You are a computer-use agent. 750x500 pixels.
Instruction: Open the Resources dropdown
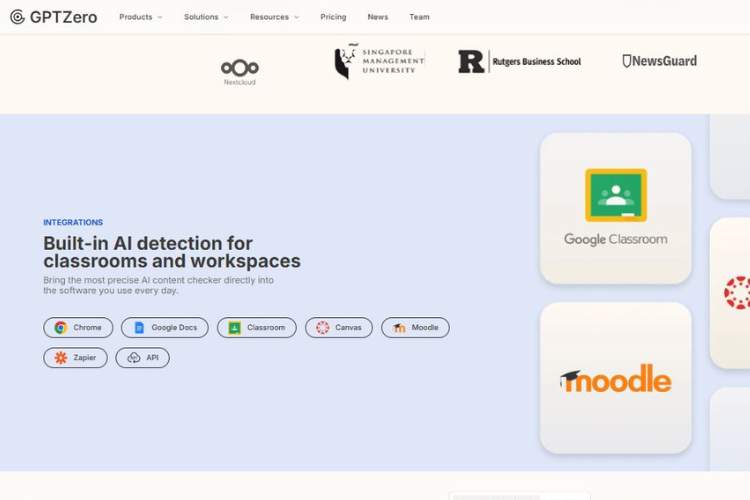(x=274, y=17)
